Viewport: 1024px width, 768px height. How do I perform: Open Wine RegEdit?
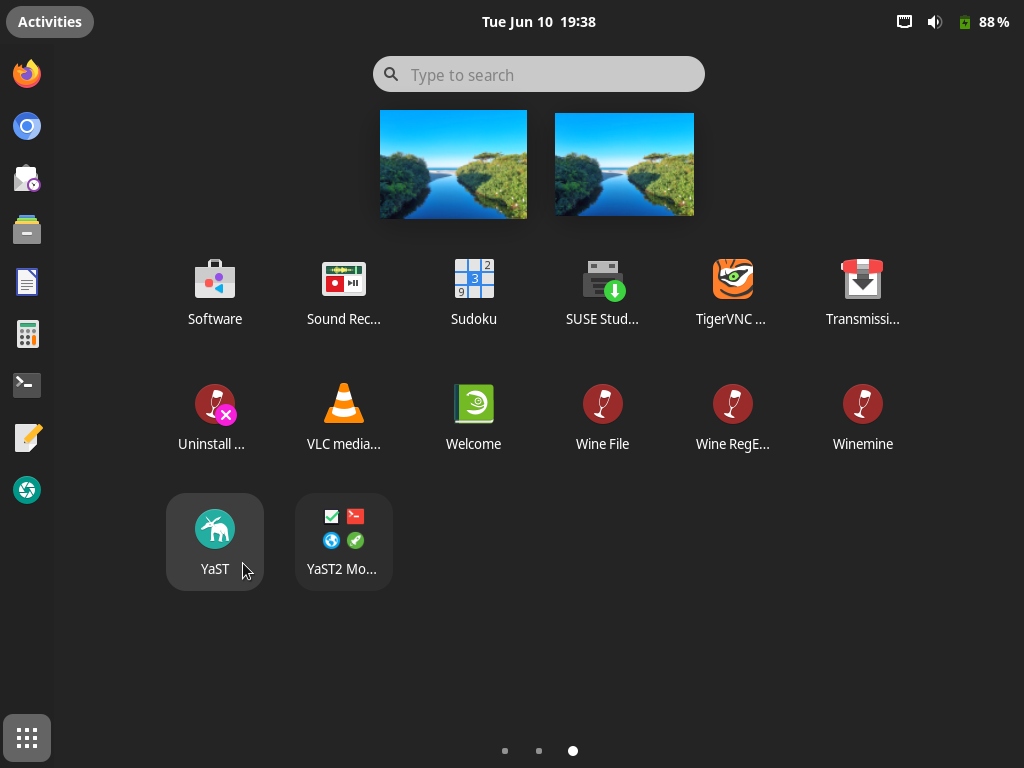click(x=732, y=417)
